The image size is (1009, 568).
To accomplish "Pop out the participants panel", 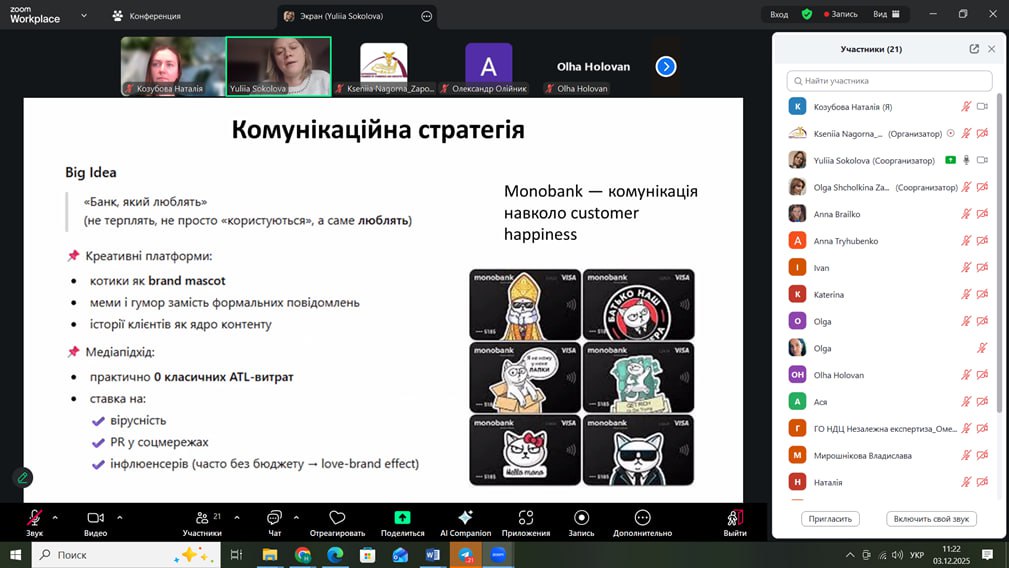I will tap(974, 49).
